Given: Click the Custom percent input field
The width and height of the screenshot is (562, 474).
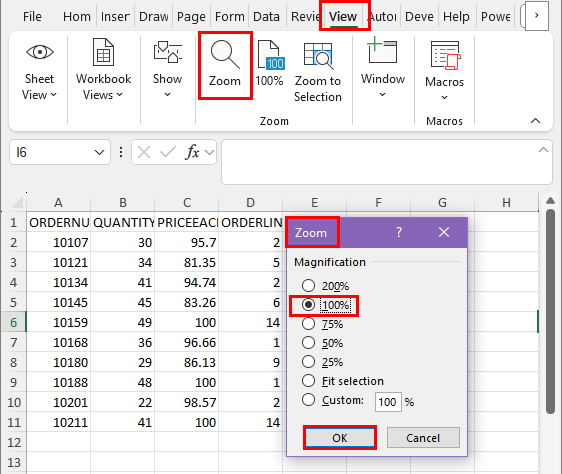Looking at the screenshot, I should [388, 402].
